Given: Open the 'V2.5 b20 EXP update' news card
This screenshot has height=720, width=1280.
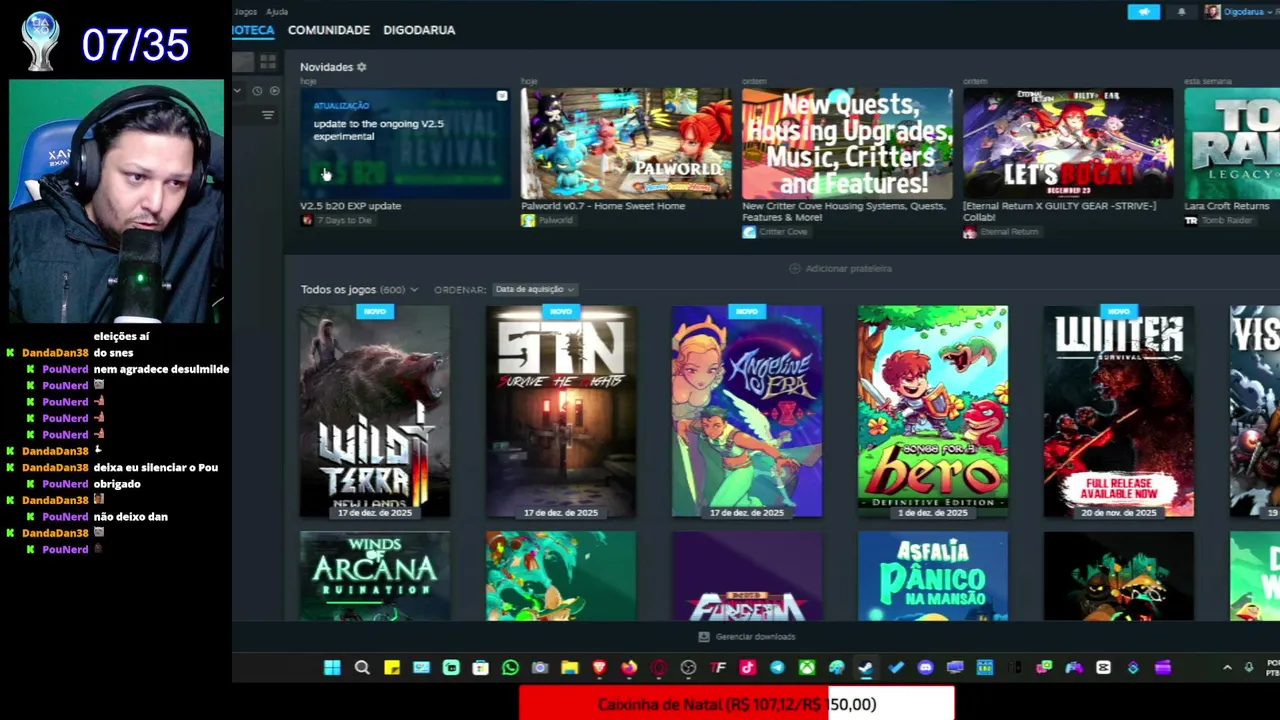Looking at the screenshot, I should pos(405,143).
